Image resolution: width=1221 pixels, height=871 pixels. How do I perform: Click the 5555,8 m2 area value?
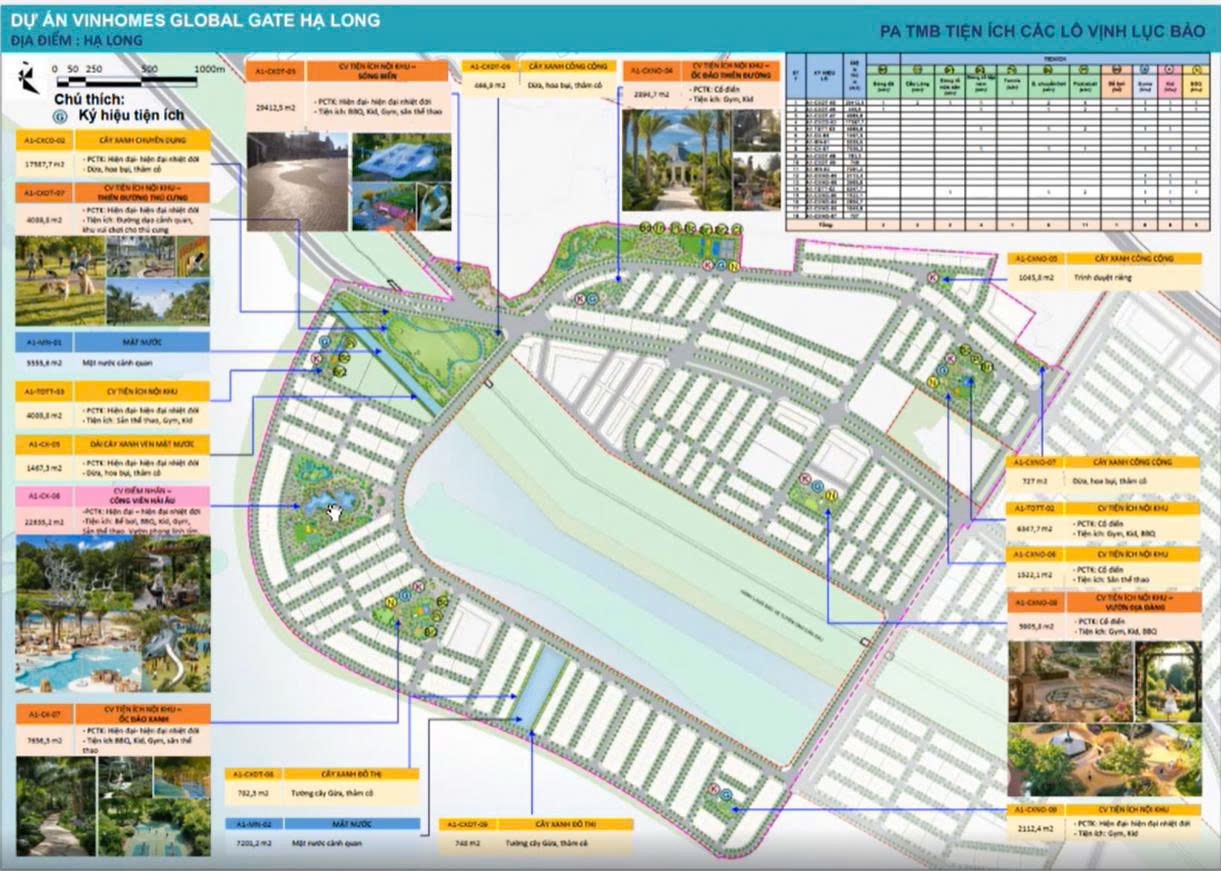click(44, 361)
